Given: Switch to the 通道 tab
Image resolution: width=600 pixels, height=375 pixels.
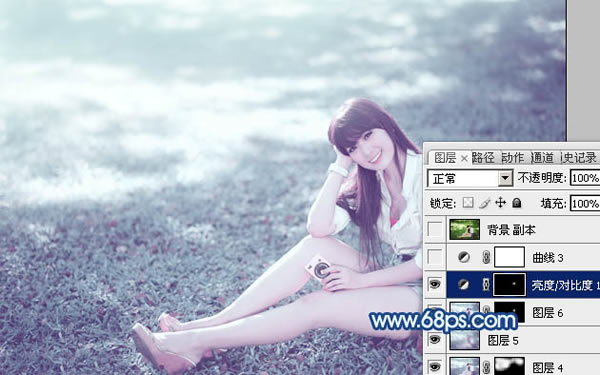Looking at the screenshot, I should [542, 158].
